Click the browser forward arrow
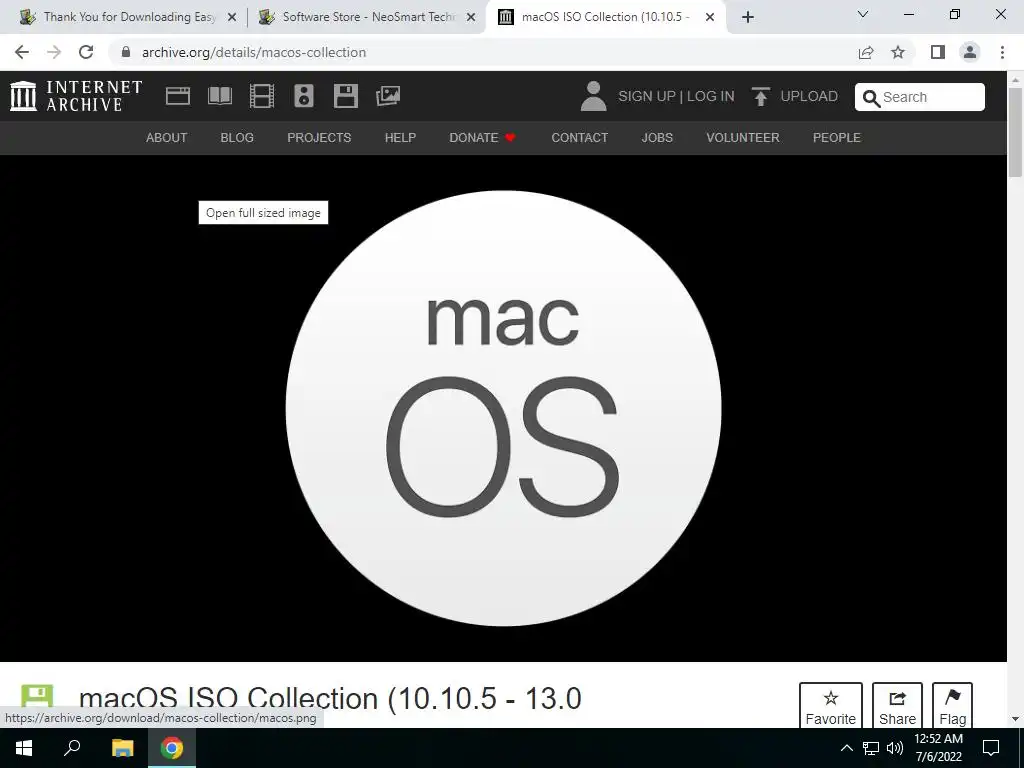The width and height of the screenshot is (1024, 768). point(54,52)
